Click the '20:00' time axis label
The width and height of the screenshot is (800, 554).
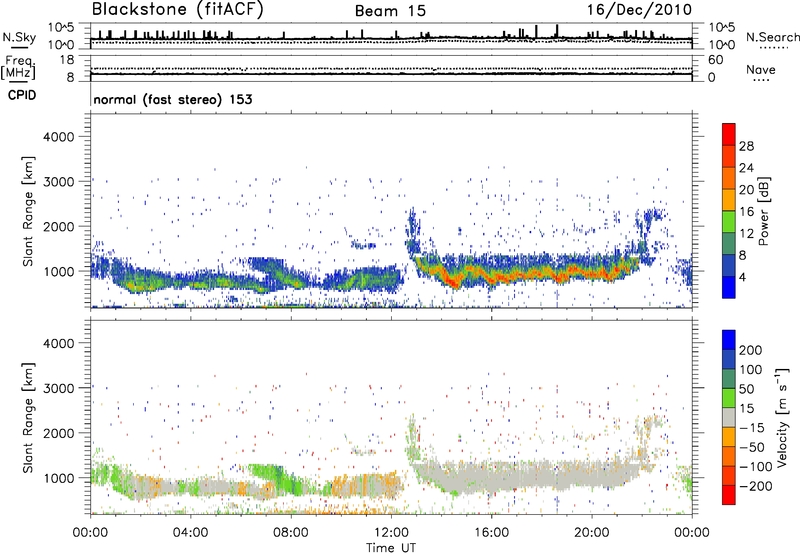592,533
